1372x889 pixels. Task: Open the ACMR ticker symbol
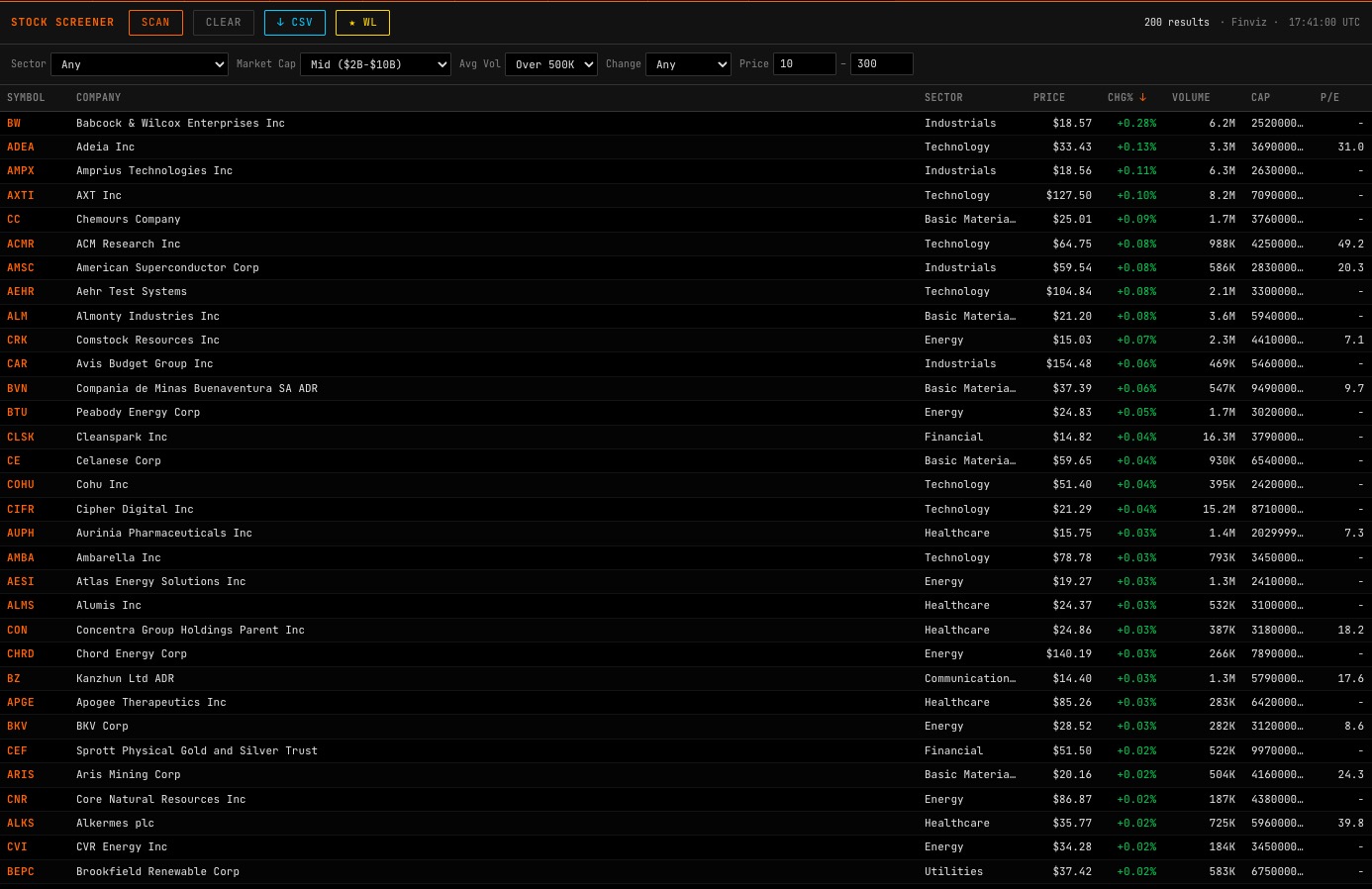[21, 245]
